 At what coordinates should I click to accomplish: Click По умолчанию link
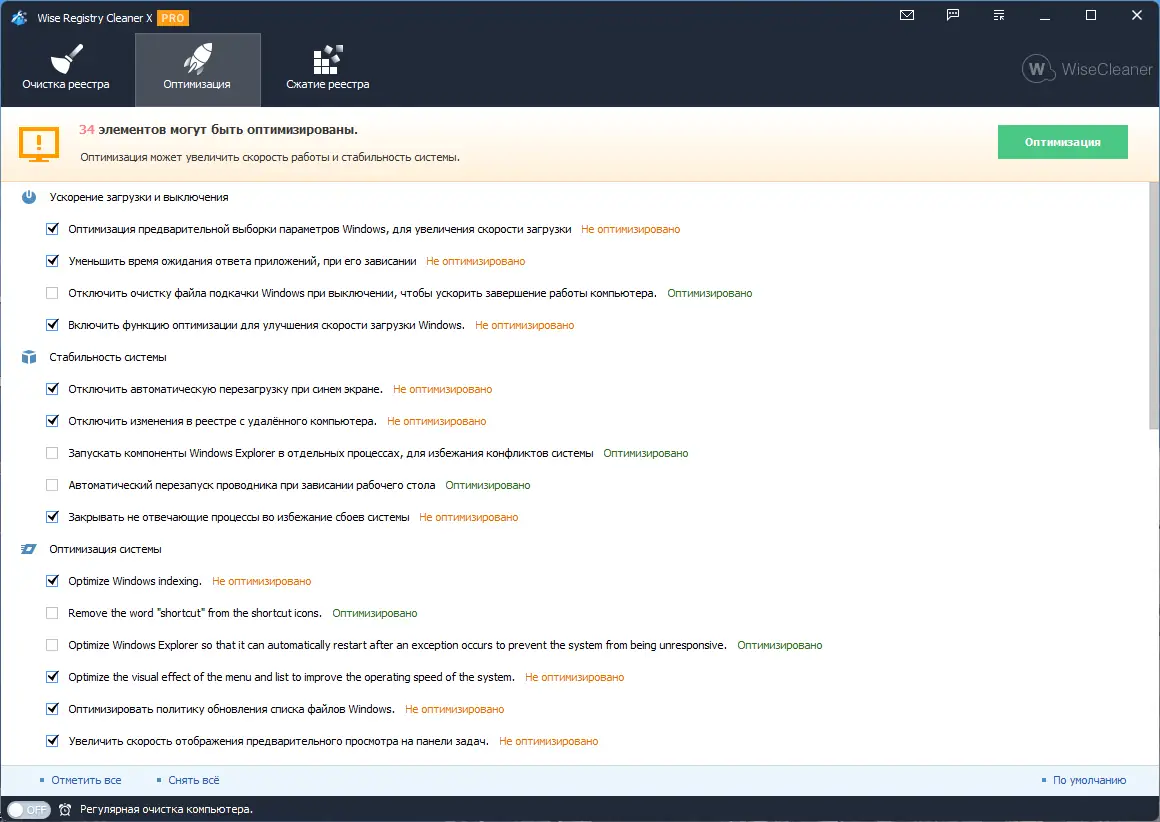pyautogui.click(x=1089, y=780)
